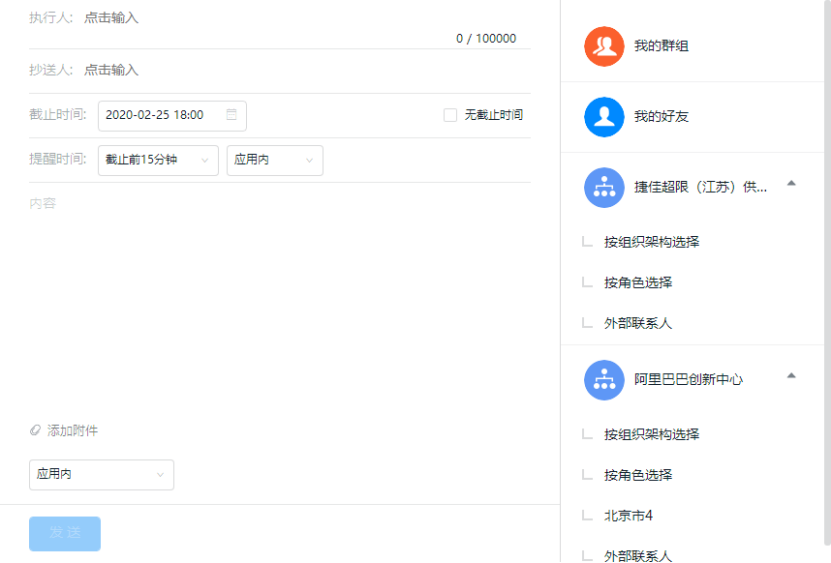831x563 pixels.
Task: Click the 阿里巴巴创新中心 organization name
Action: (x=688, y=380)
